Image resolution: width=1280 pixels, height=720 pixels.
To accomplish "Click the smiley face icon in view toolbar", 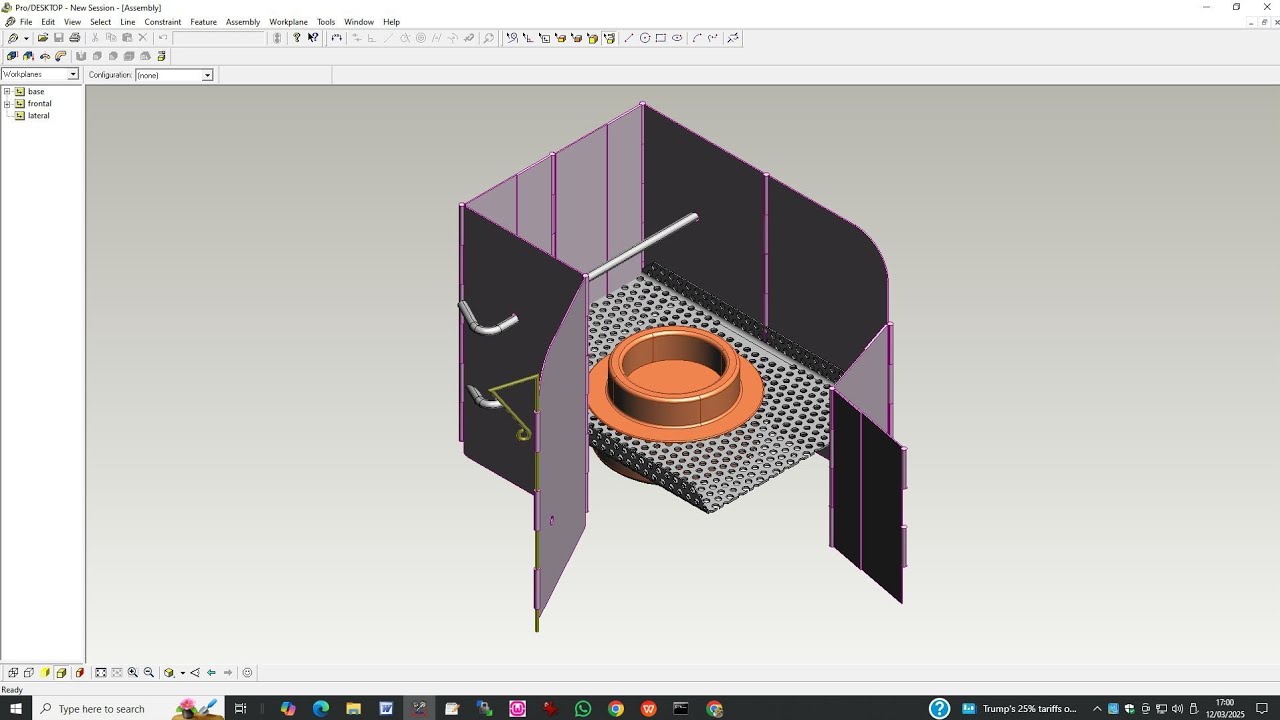I will click(x=248, y=673).
